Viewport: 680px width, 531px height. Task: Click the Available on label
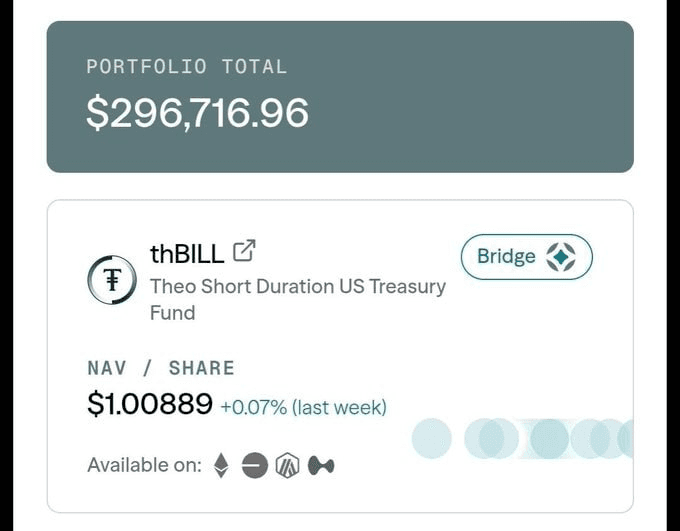[144, 465]
